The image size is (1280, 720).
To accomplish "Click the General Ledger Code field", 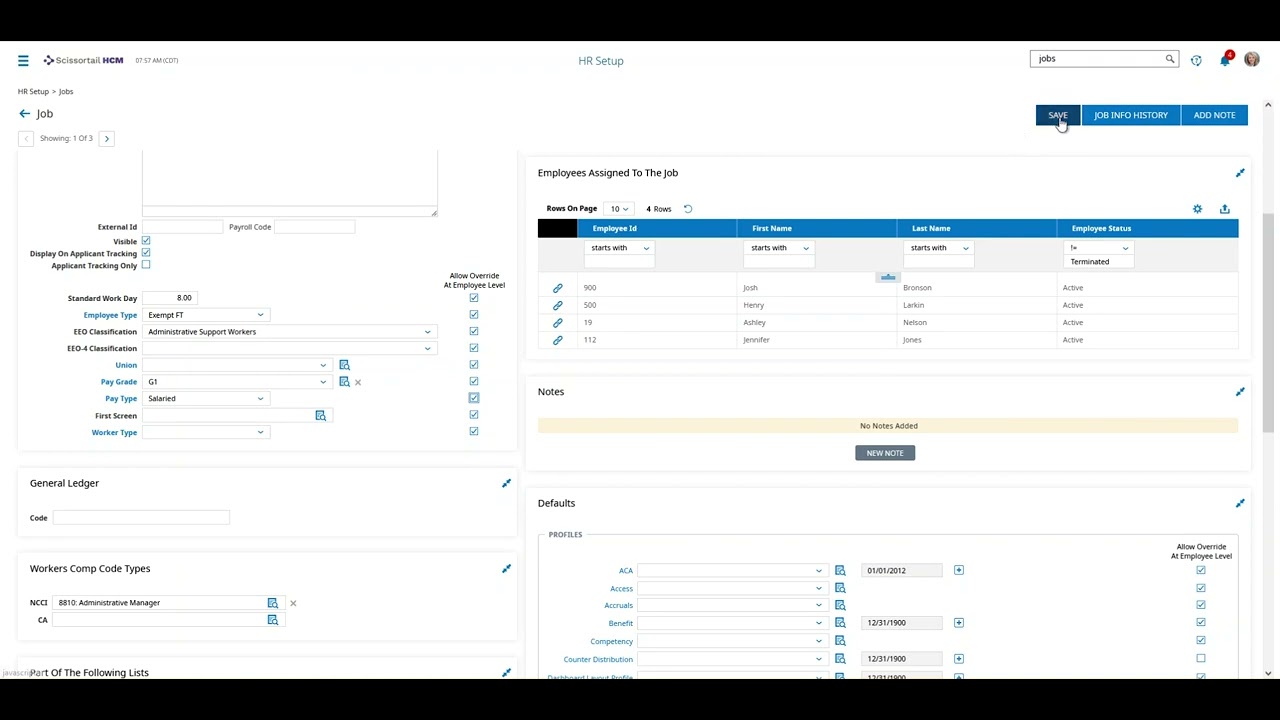I will tap(141, 518).
